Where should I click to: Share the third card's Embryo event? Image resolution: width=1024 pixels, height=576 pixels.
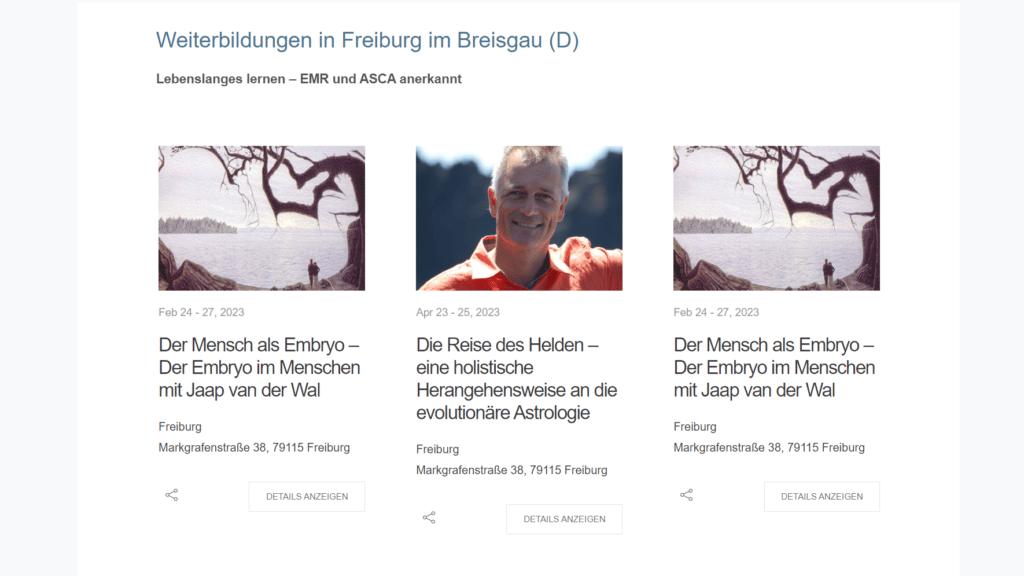686,495
